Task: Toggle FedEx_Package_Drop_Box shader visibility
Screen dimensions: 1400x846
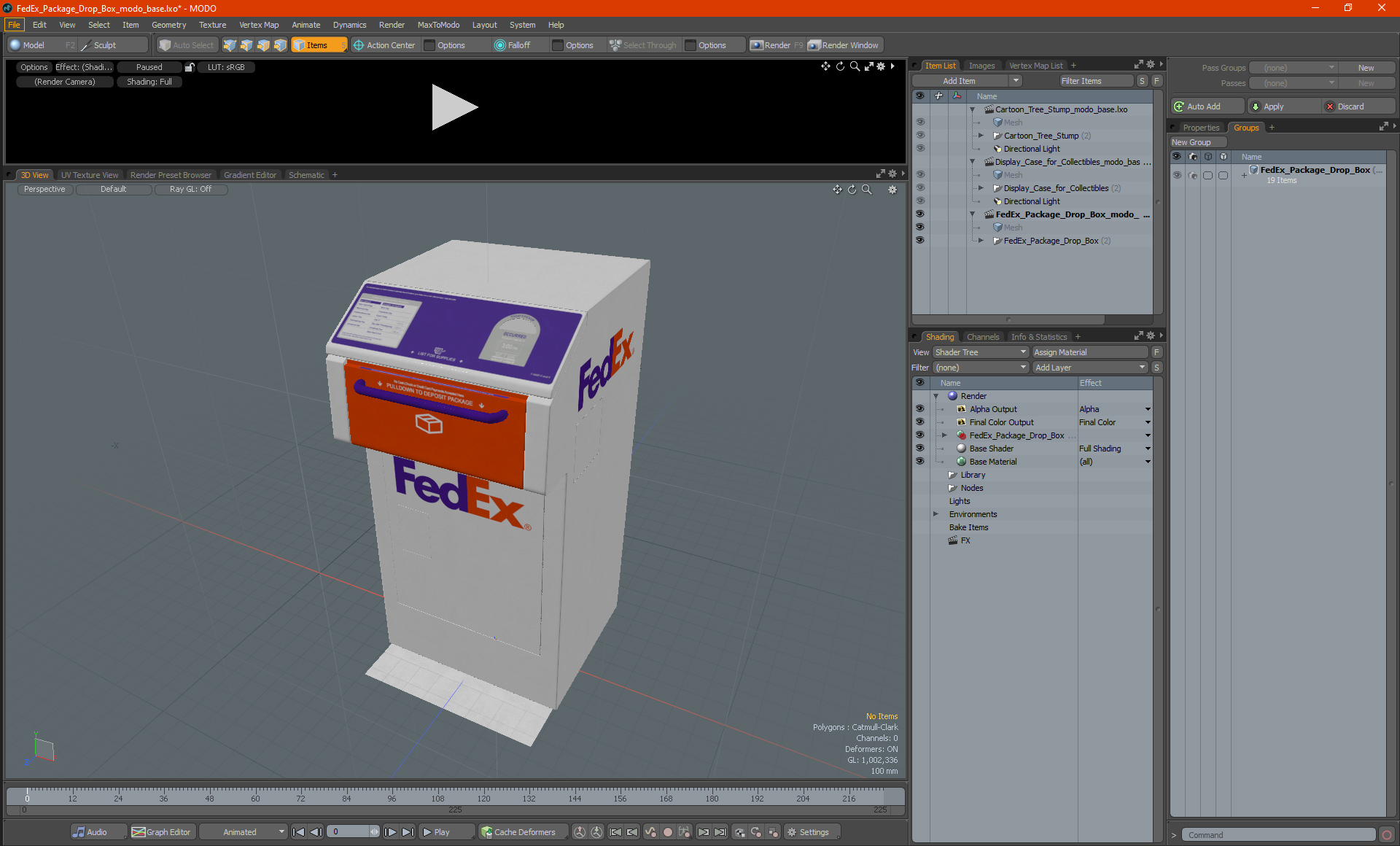Action: pyautogui.click(x=919, y=435)
